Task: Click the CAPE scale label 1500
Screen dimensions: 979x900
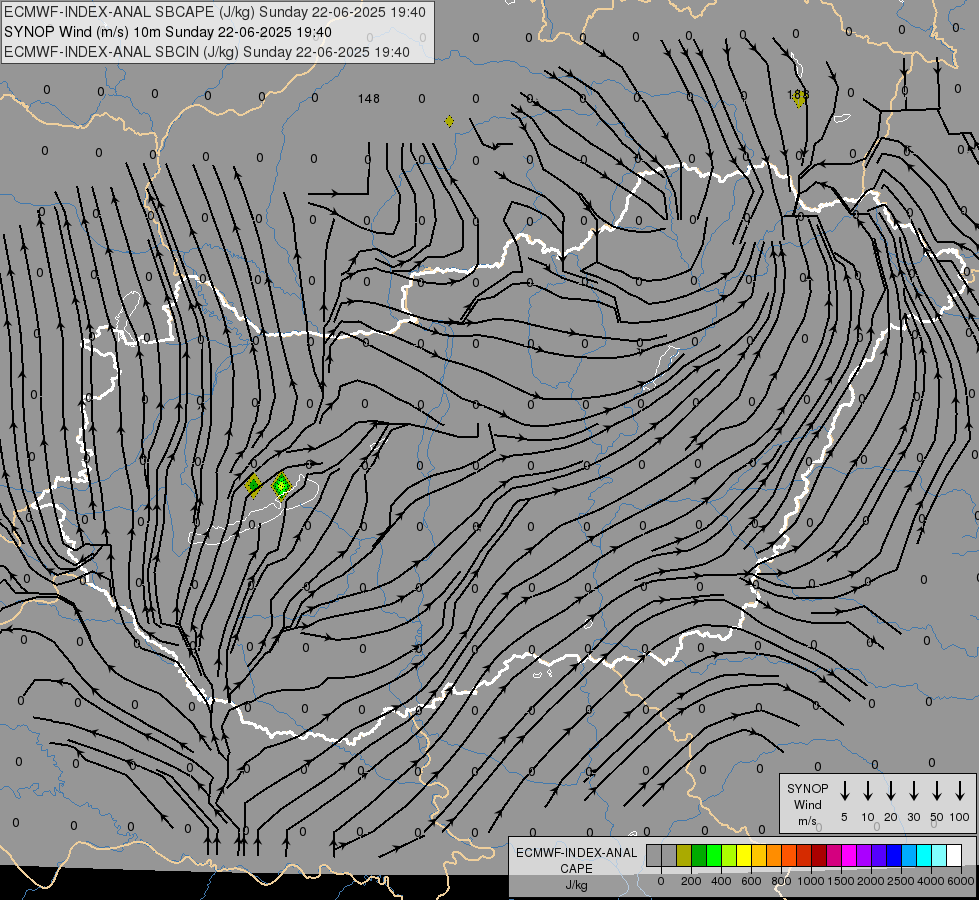Action: 841,881
